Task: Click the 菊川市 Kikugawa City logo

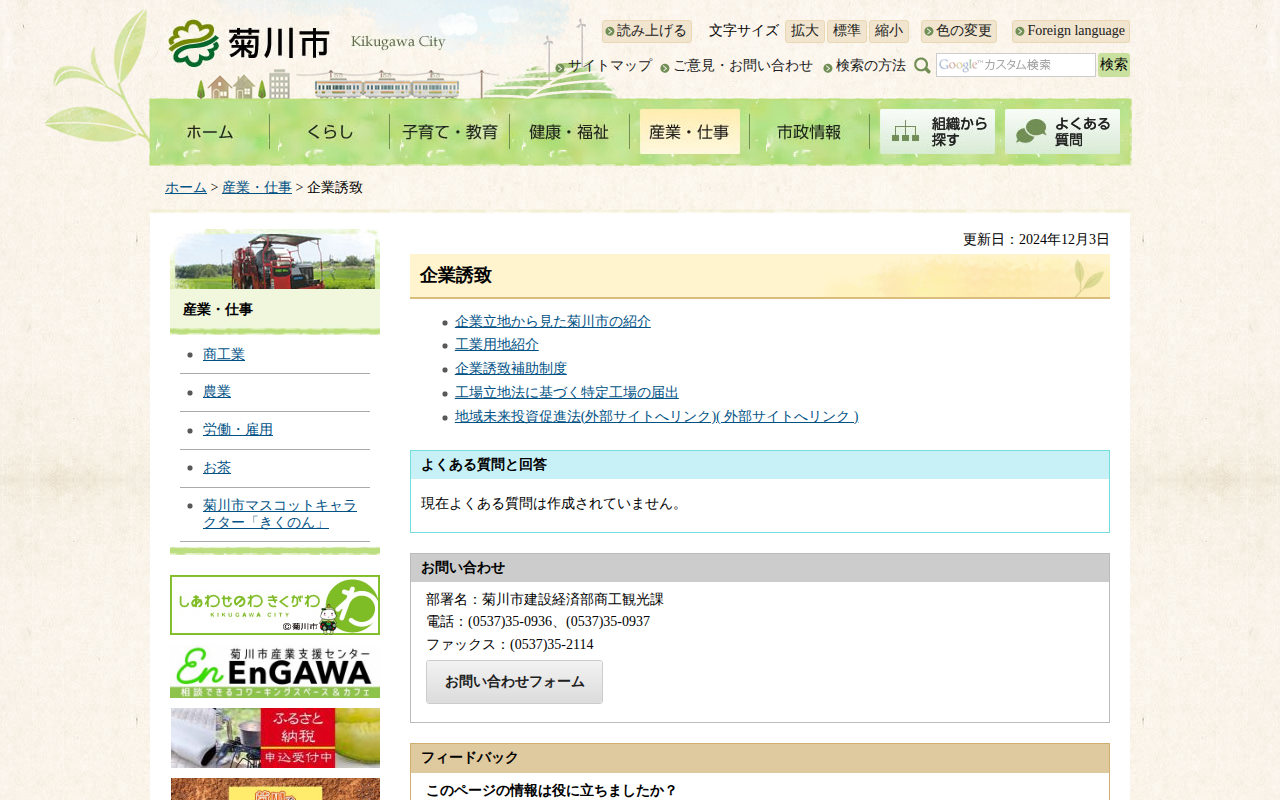Action: click(x=307, y=43)
